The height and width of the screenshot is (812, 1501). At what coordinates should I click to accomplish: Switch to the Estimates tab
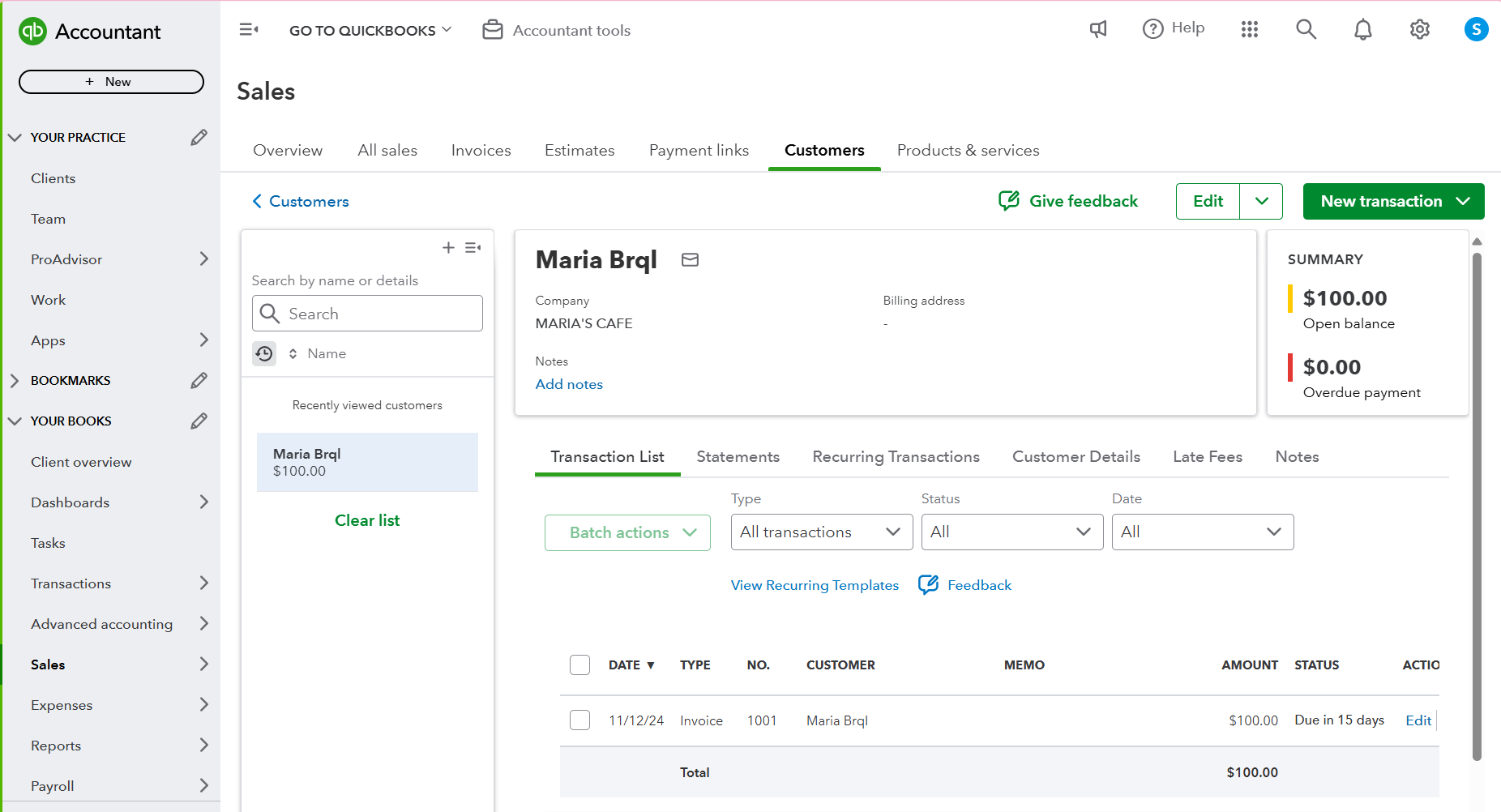579,150
